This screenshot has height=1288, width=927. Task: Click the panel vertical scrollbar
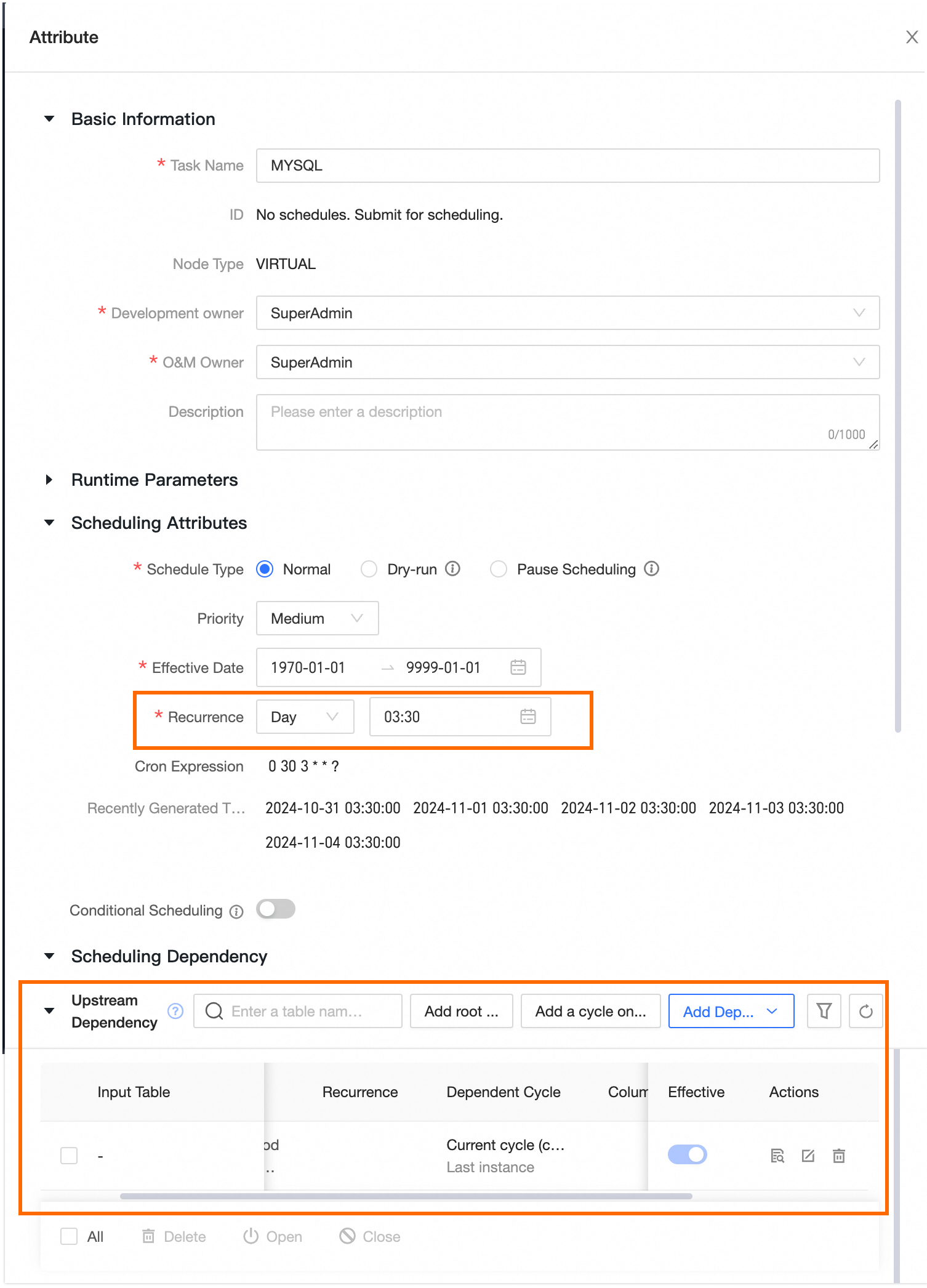(x=898, y=416)
